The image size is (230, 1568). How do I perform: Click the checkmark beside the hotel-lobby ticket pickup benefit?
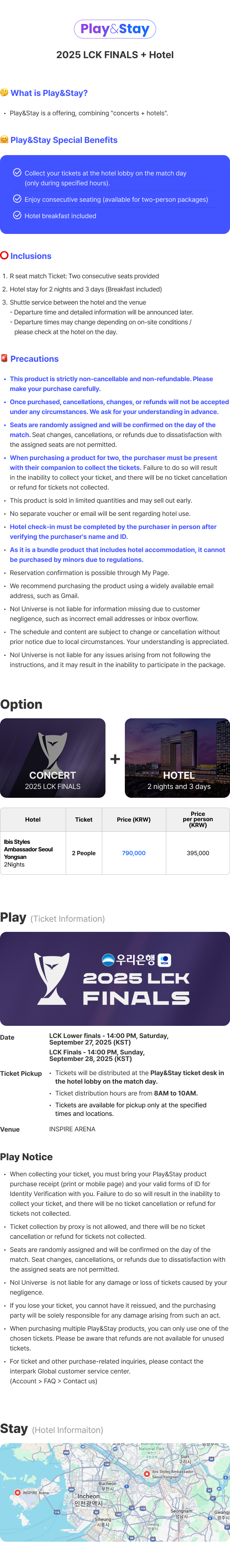tap(17, 173)
